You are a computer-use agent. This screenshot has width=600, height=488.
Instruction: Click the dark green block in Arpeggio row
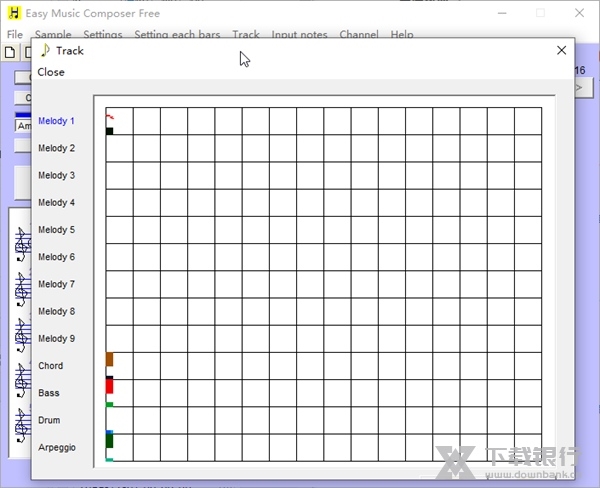110,441
